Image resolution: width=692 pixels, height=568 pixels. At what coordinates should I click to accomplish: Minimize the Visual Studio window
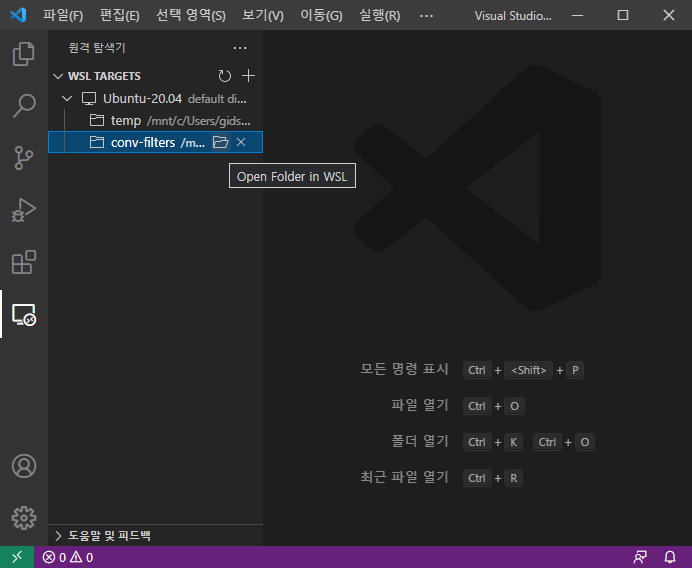coord(577,15)
